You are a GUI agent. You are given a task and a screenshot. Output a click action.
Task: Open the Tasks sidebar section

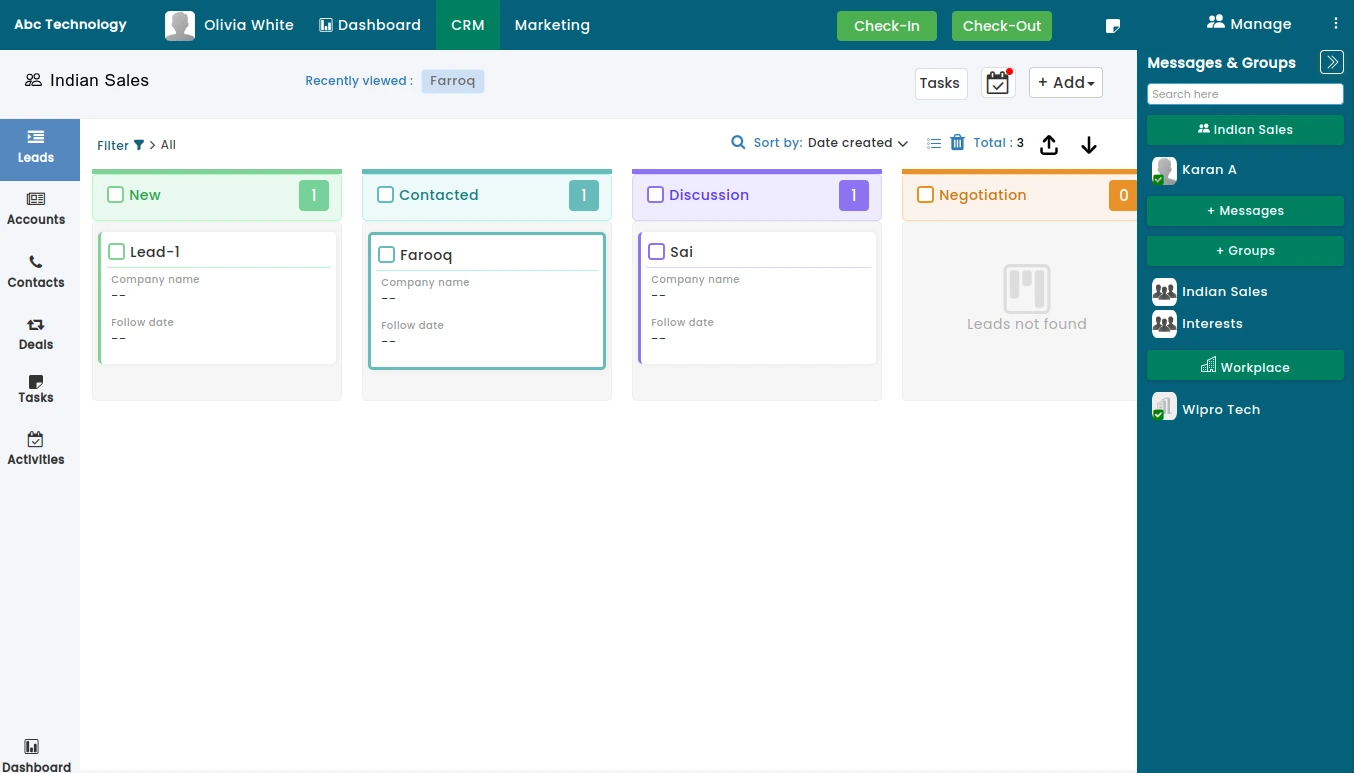point(36,389)
